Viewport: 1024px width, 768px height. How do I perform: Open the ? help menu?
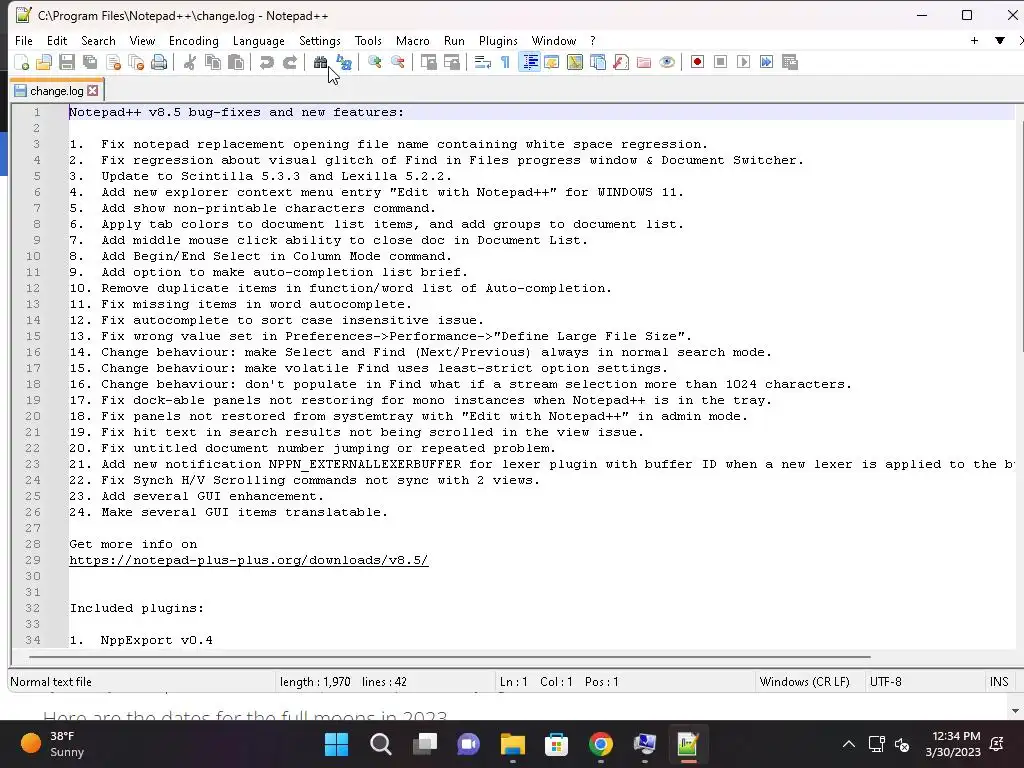pyautogui.click(x=592, y=40)
